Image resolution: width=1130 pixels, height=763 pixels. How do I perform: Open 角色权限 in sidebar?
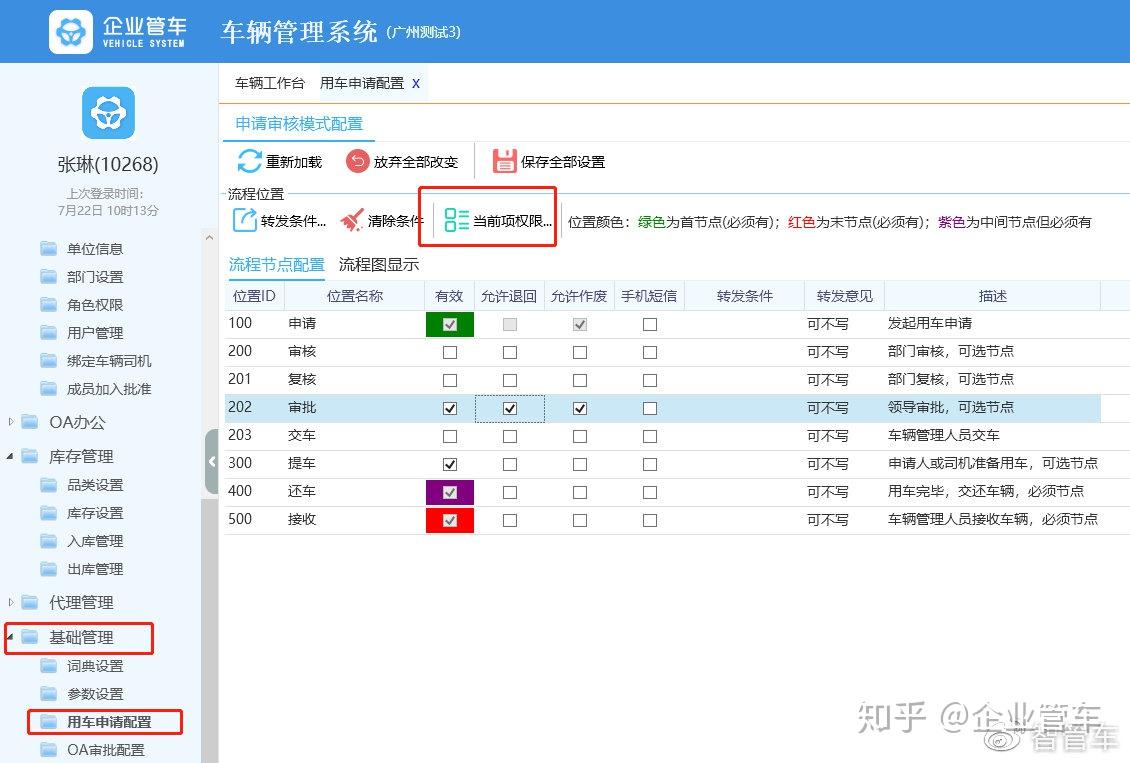pos(95,305)
